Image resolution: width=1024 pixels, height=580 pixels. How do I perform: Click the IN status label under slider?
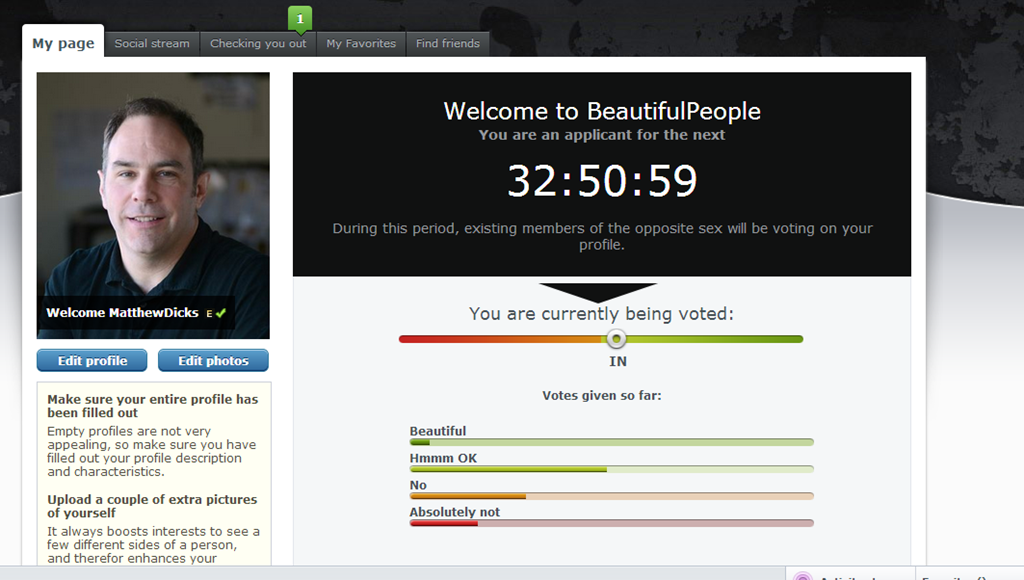point(618,361)
